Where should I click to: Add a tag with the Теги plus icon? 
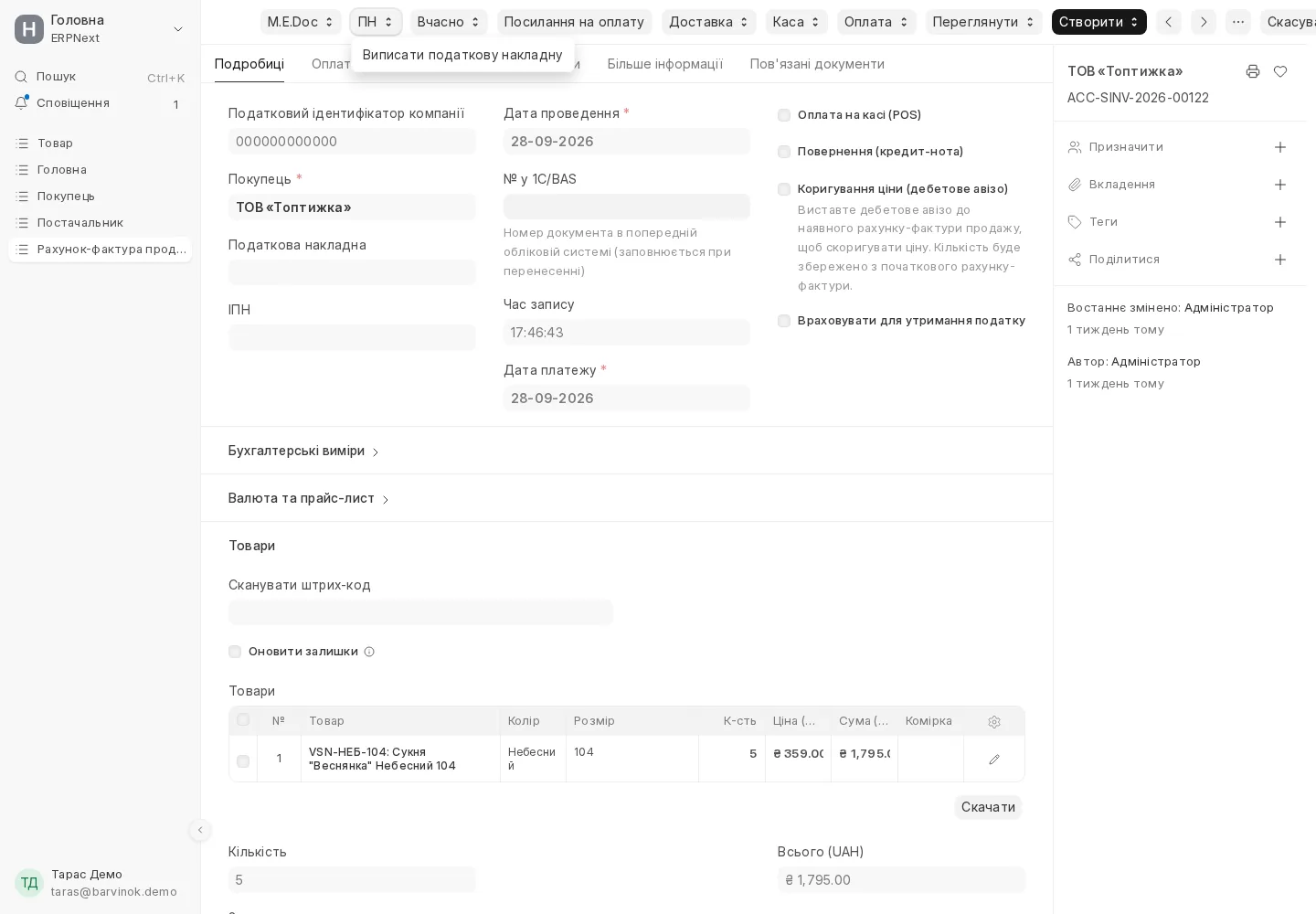tap(1280, 222)
